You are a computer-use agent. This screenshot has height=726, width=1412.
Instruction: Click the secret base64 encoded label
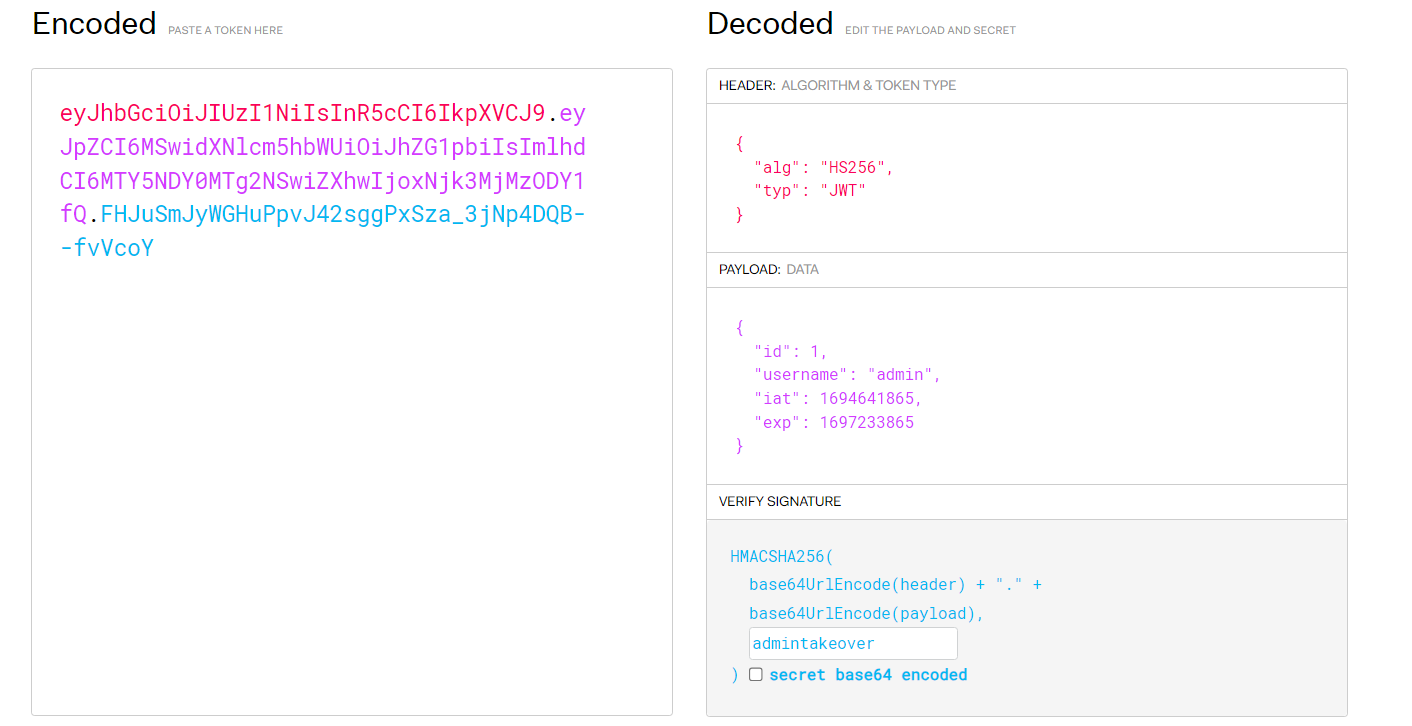point(868,675)
